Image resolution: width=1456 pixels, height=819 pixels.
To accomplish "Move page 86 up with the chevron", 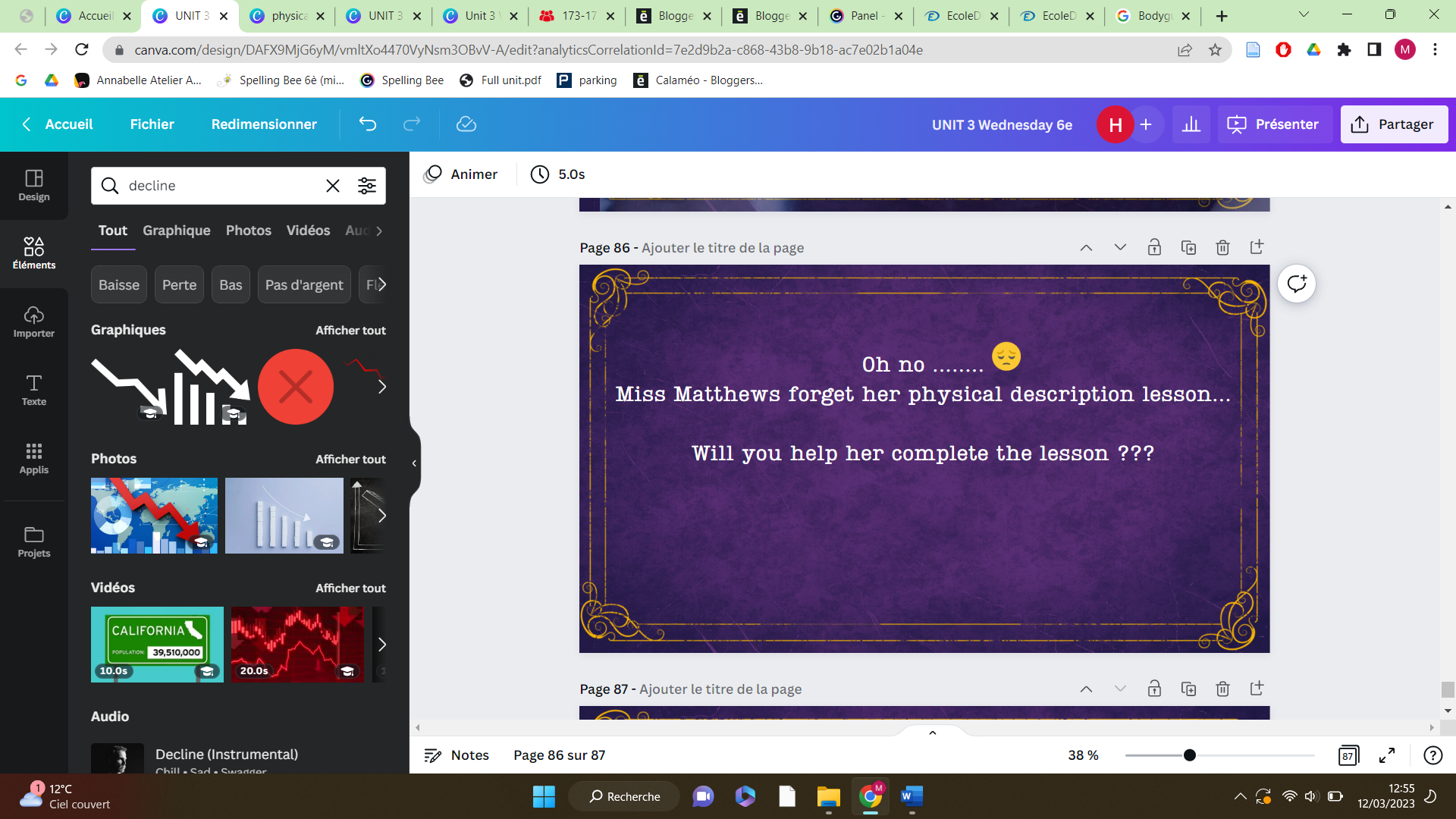I will click(1086, 247).
